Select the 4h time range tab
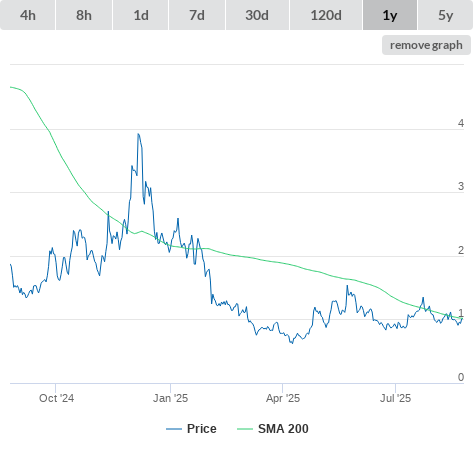The image size is (474, 455). pos(28,15)
